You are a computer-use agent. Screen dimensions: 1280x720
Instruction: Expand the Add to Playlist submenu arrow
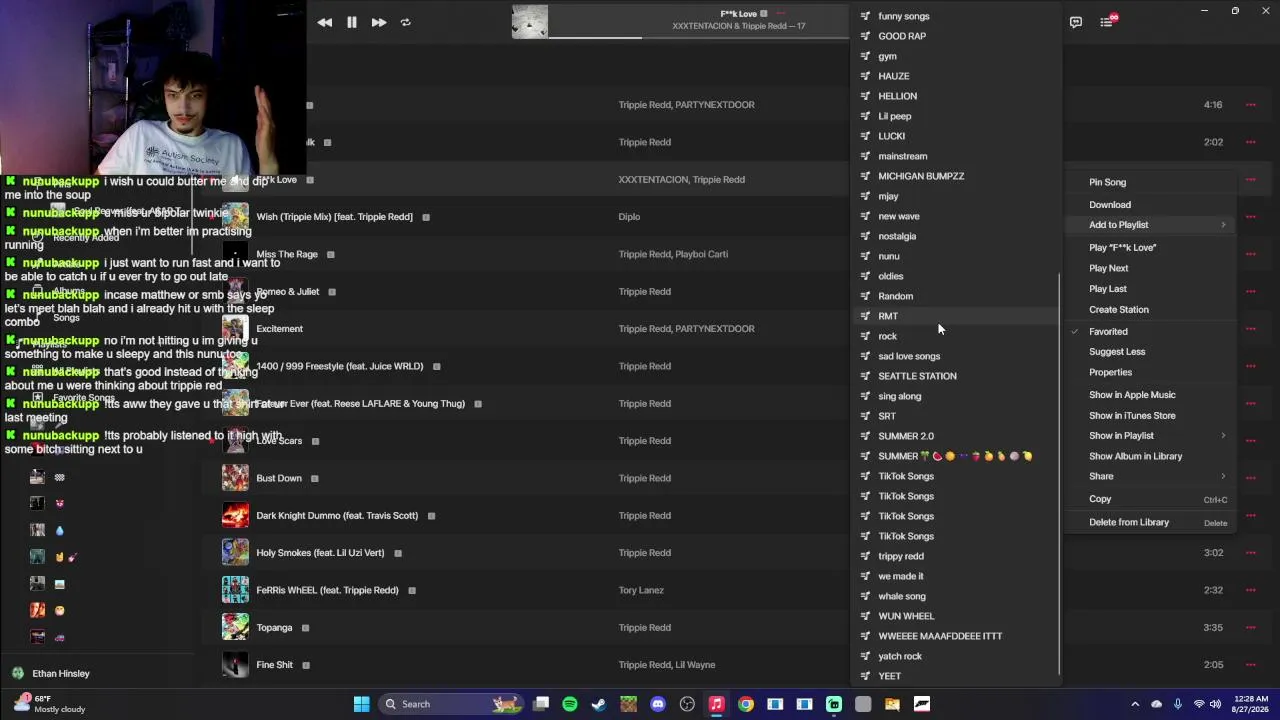[x=1223, y=225]
